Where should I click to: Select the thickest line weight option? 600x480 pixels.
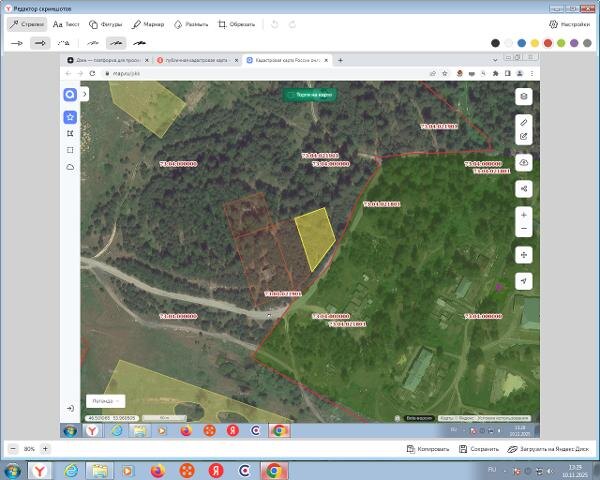point(139,43)
